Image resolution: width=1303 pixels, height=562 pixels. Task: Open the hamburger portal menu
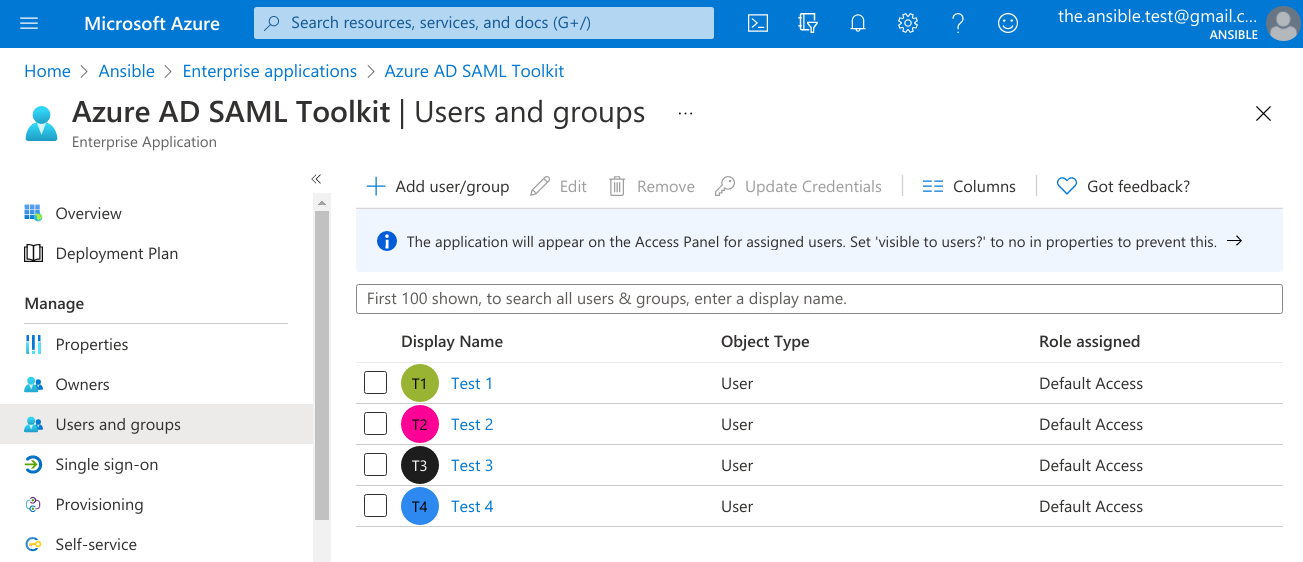pyautogui.click(x=29, y=23)
